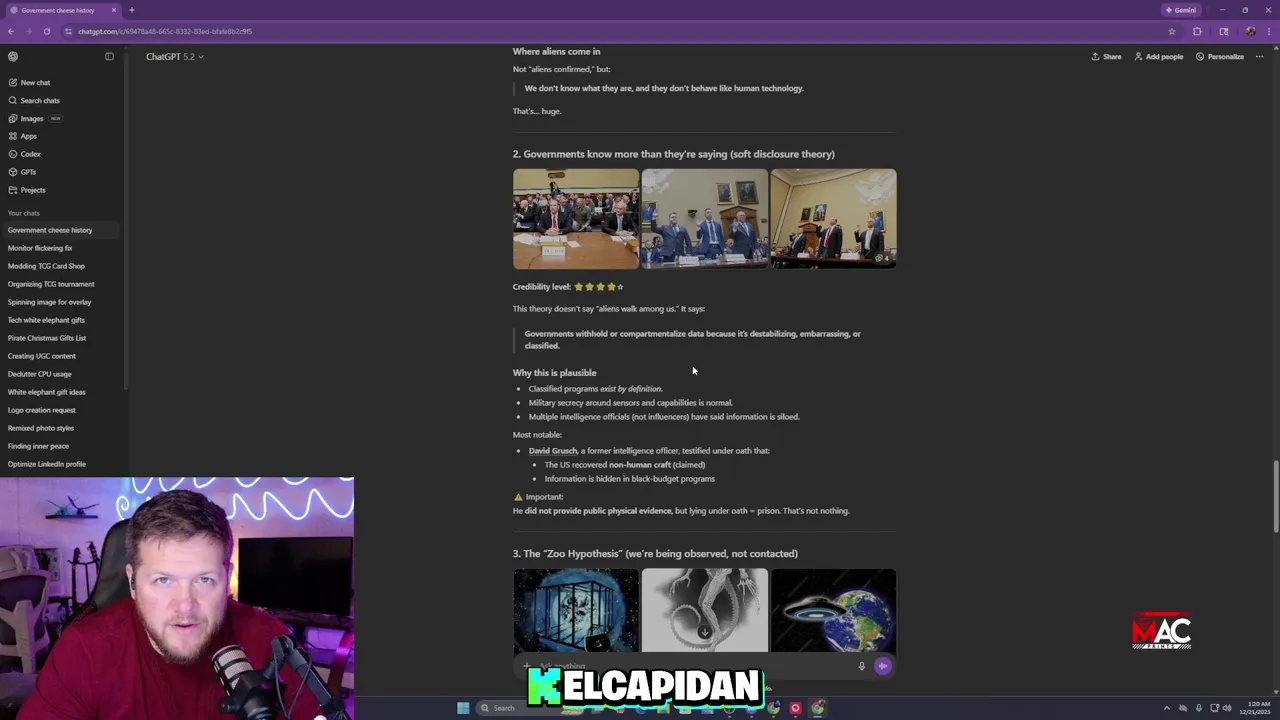The width and height of the screenshot is (1280, 720).
Task: Open browser Extensions puzzle icon
Action: [x=1197, y=31]
